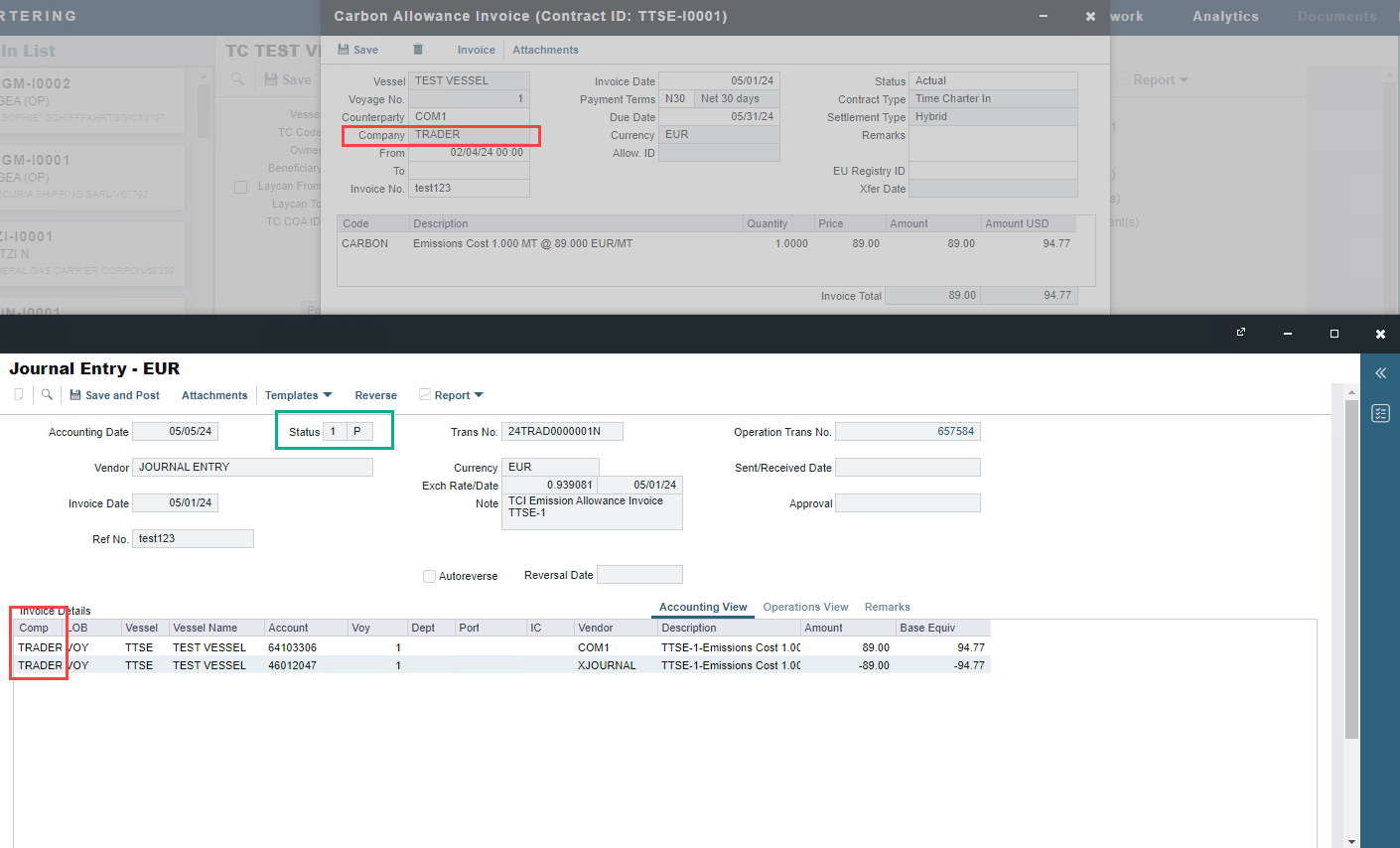Click Save in Carbon Allowance Invoice toolbar

point(358,50)
